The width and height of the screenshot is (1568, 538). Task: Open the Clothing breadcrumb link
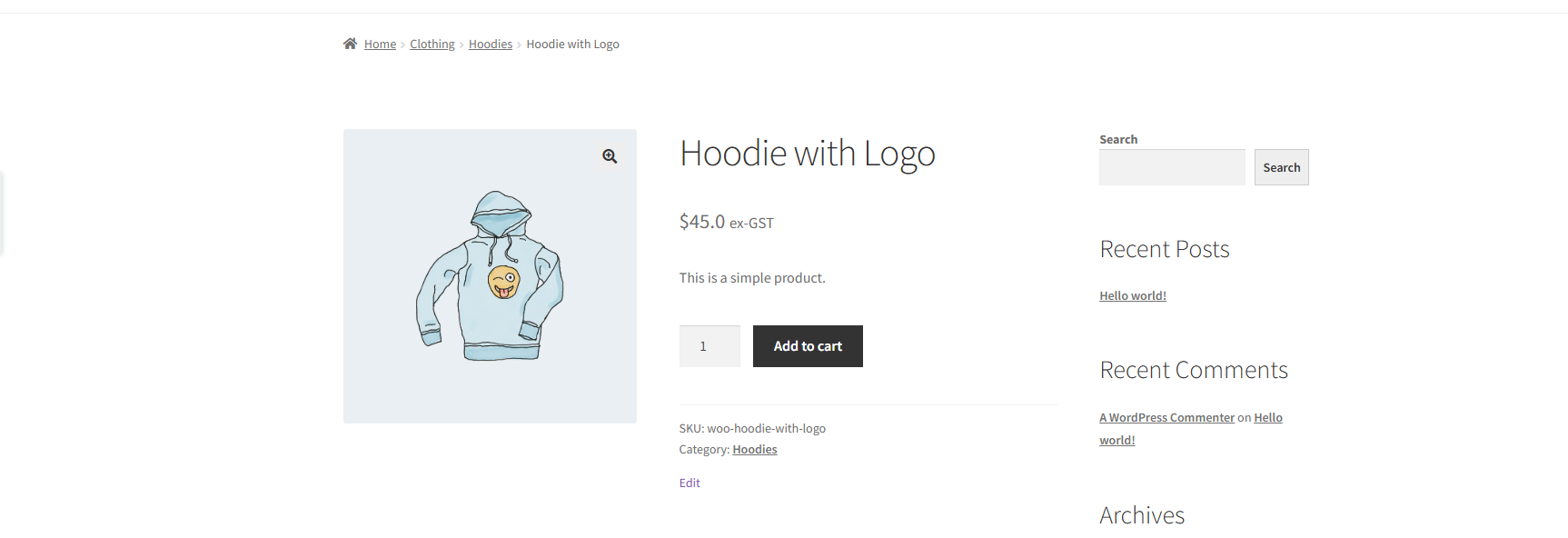click(x=432, y=45)
